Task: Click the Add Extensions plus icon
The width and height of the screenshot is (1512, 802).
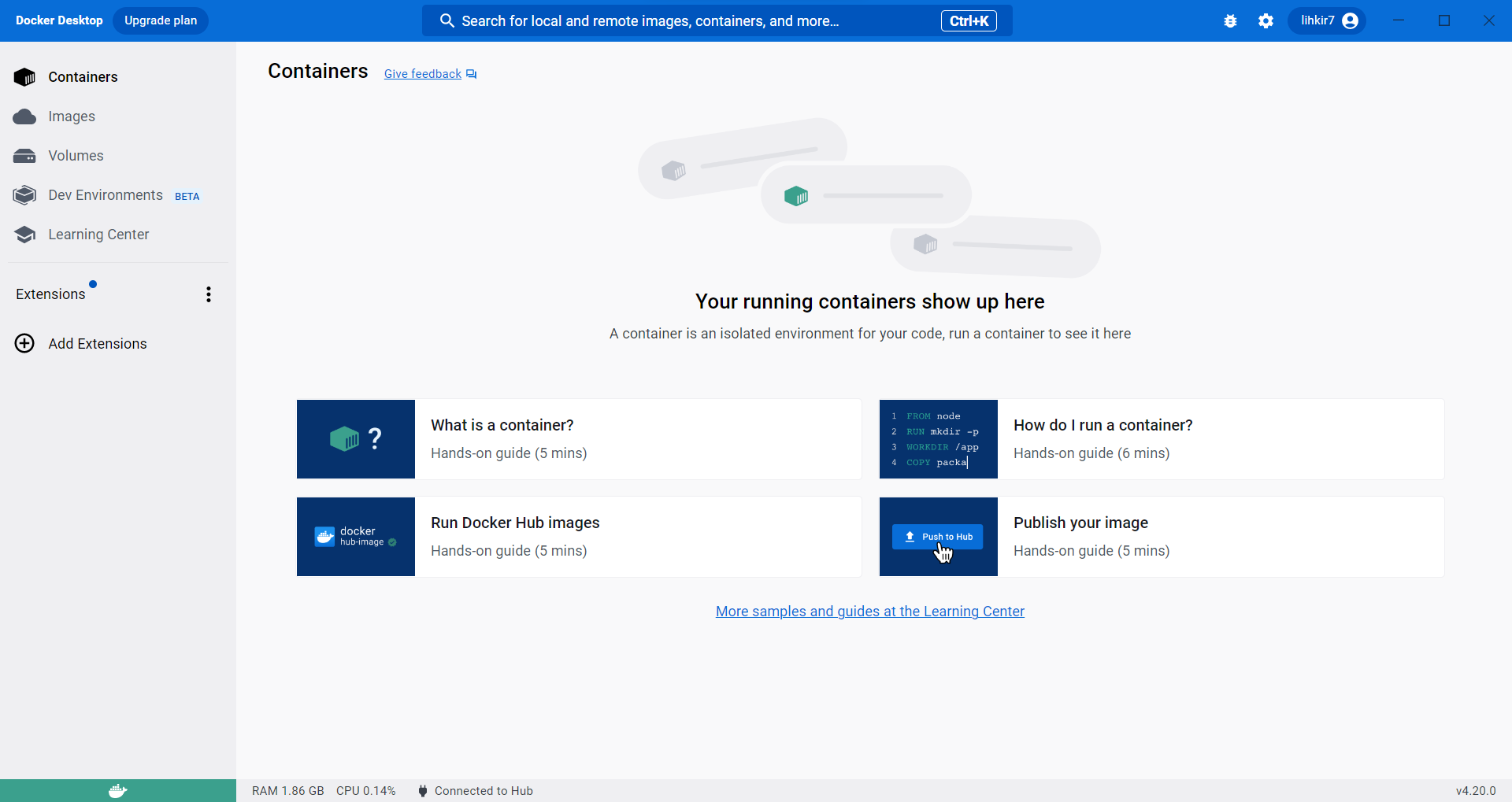Action: pyautogui.click(x=24, y=344)
